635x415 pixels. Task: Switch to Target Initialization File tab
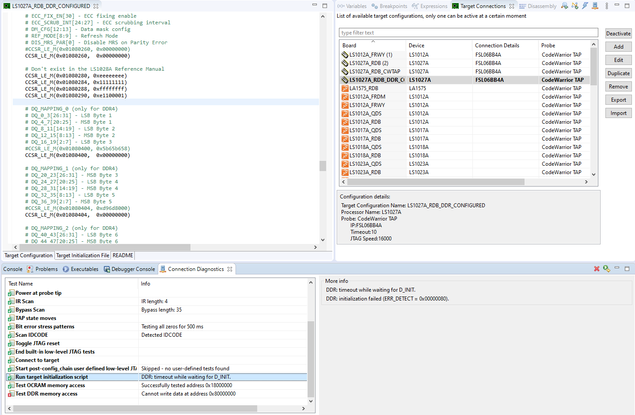pos(83,255)
